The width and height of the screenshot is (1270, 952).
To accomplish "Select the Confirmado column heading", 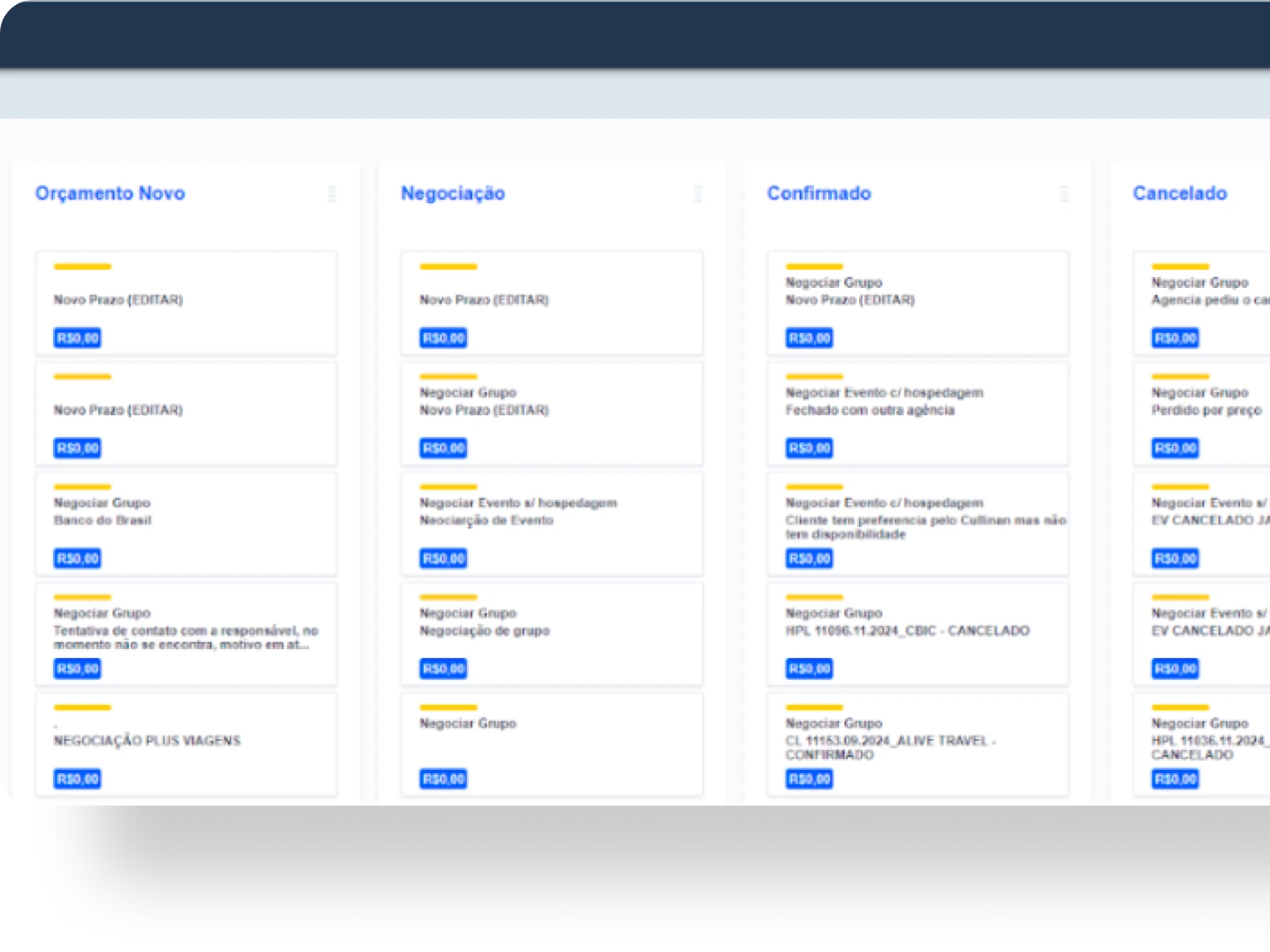I will pos(818,193).
